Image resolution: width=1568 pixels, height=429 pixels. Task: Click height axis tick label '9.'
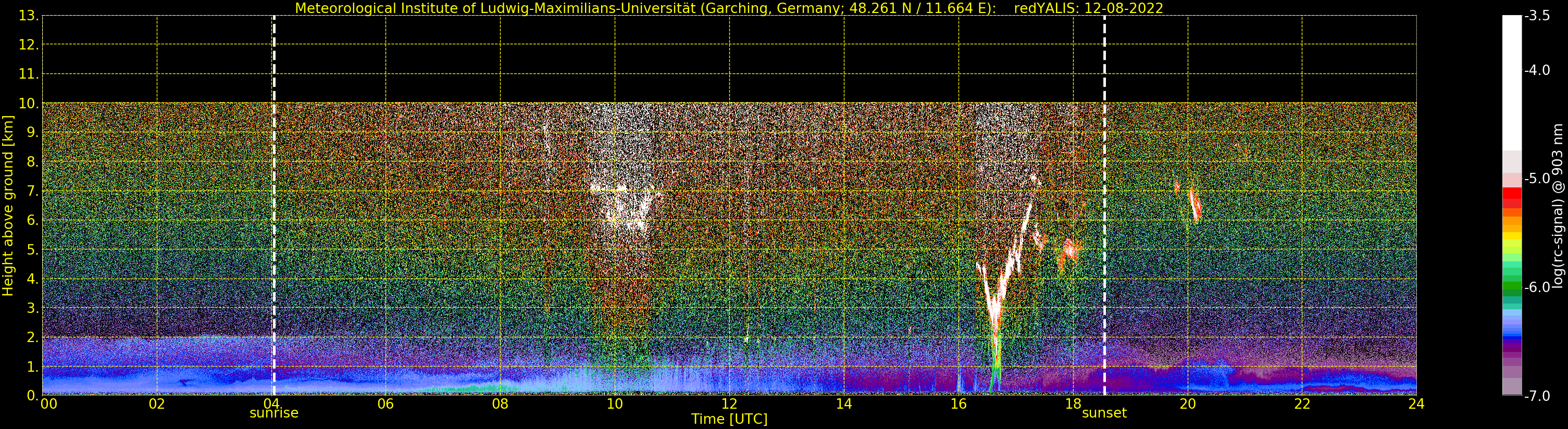click(x=32, y=133)
